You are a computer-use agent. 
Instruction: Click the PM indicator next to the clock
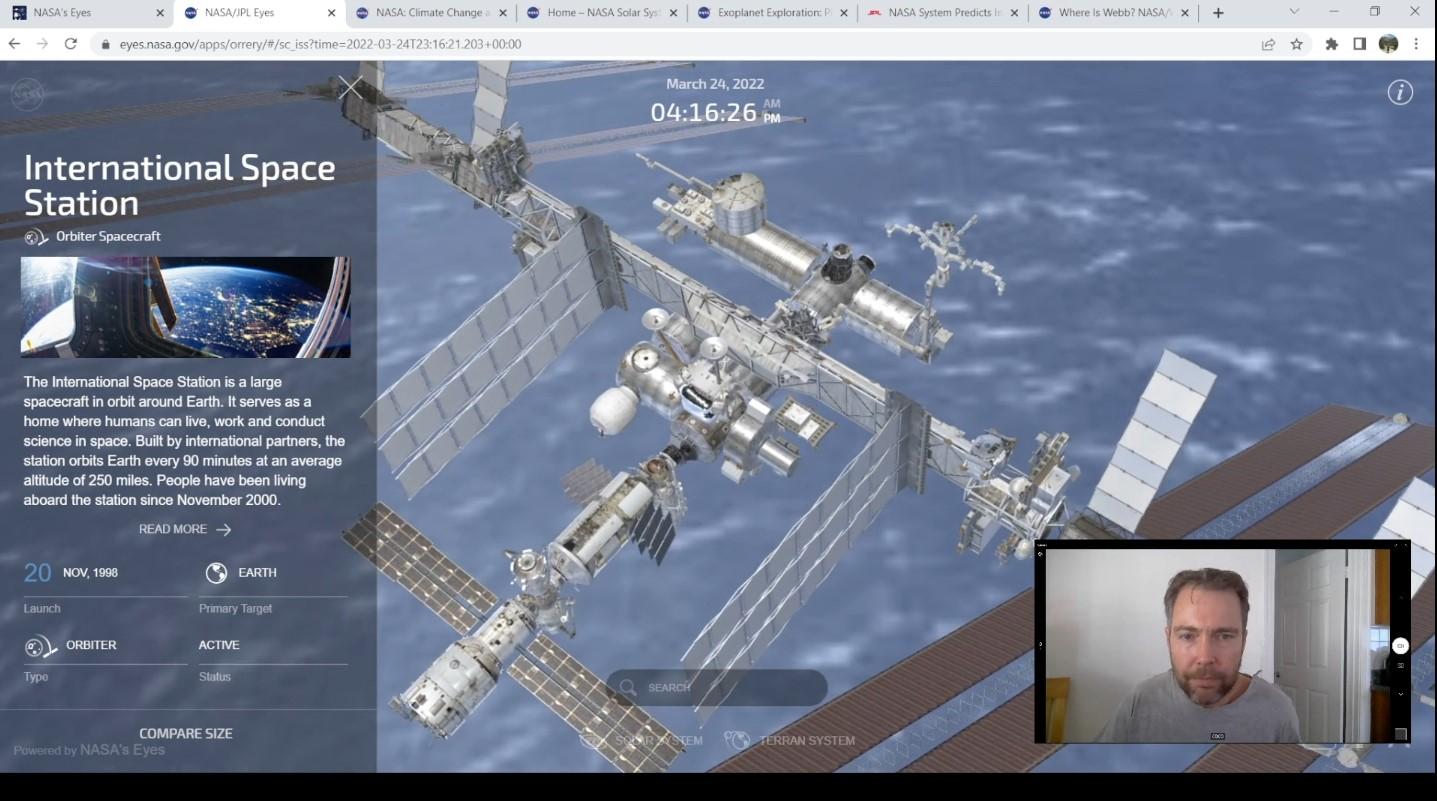[771, 118]
